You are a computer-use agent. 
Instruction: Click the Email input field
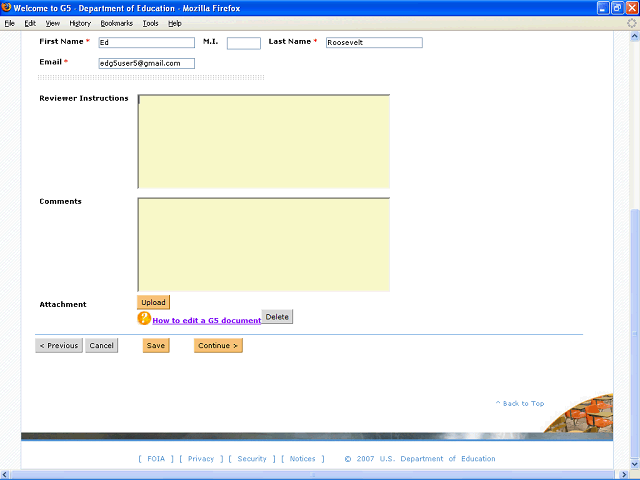pos(147,63)
